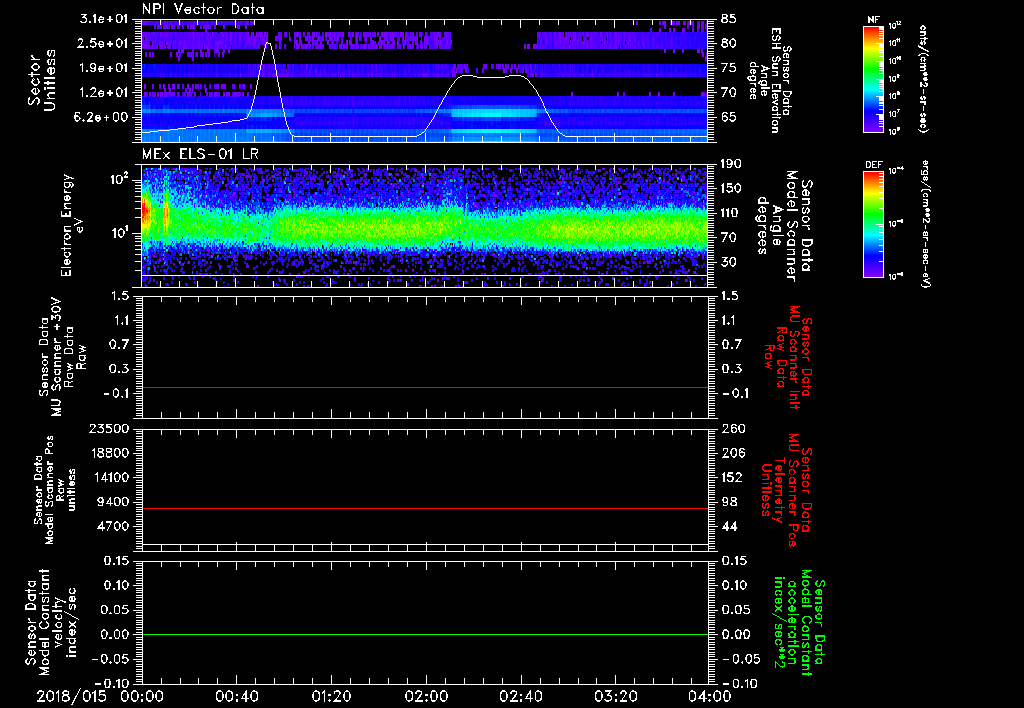This screenshot has width=1024, height=708.
Task: Click the "260" telemetry tick label
Action: (x=733, y=428)
